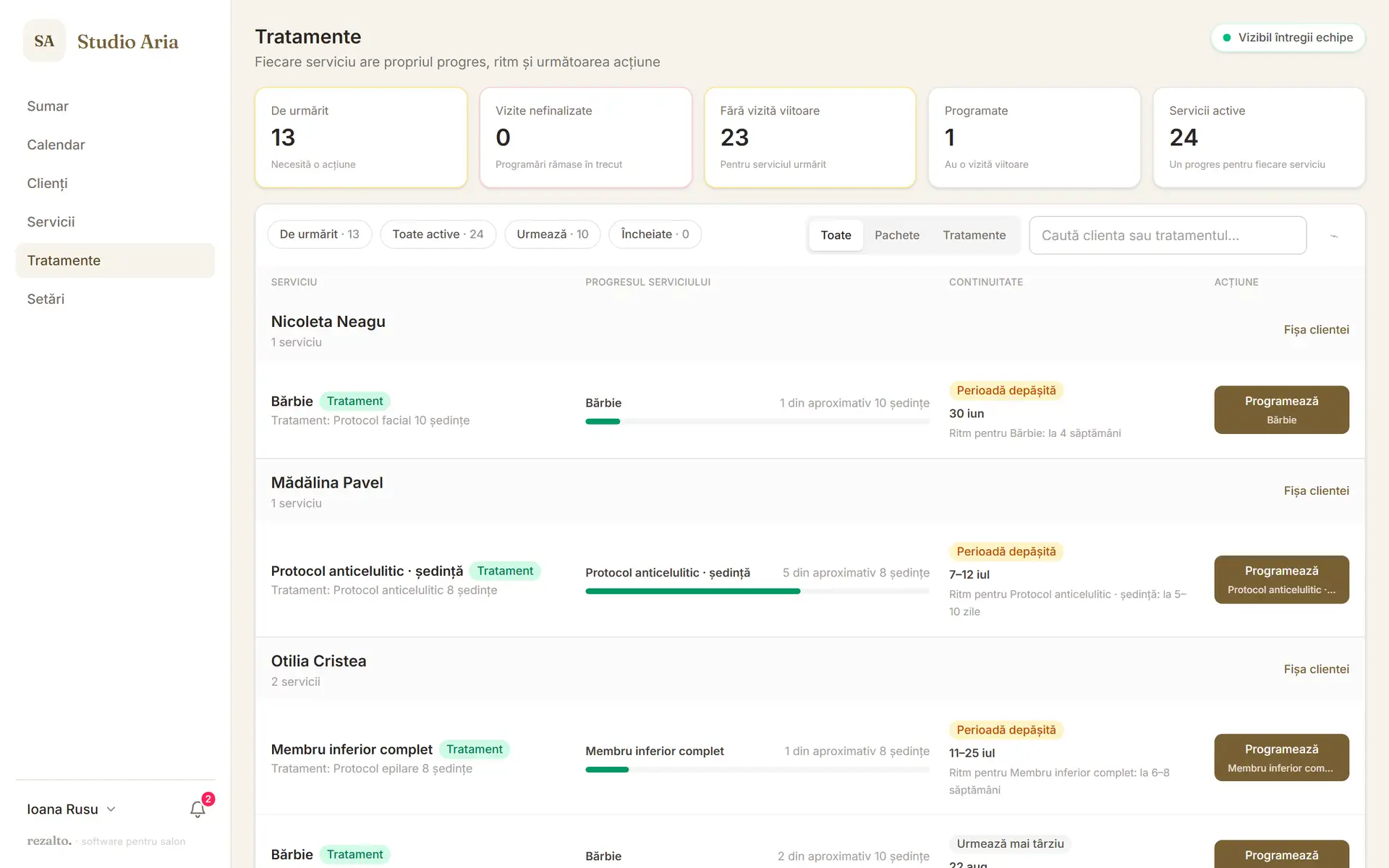Focus the Caută clienta sau tratamentul search field
1389x868 pixels.
[x=1168, y=235]
